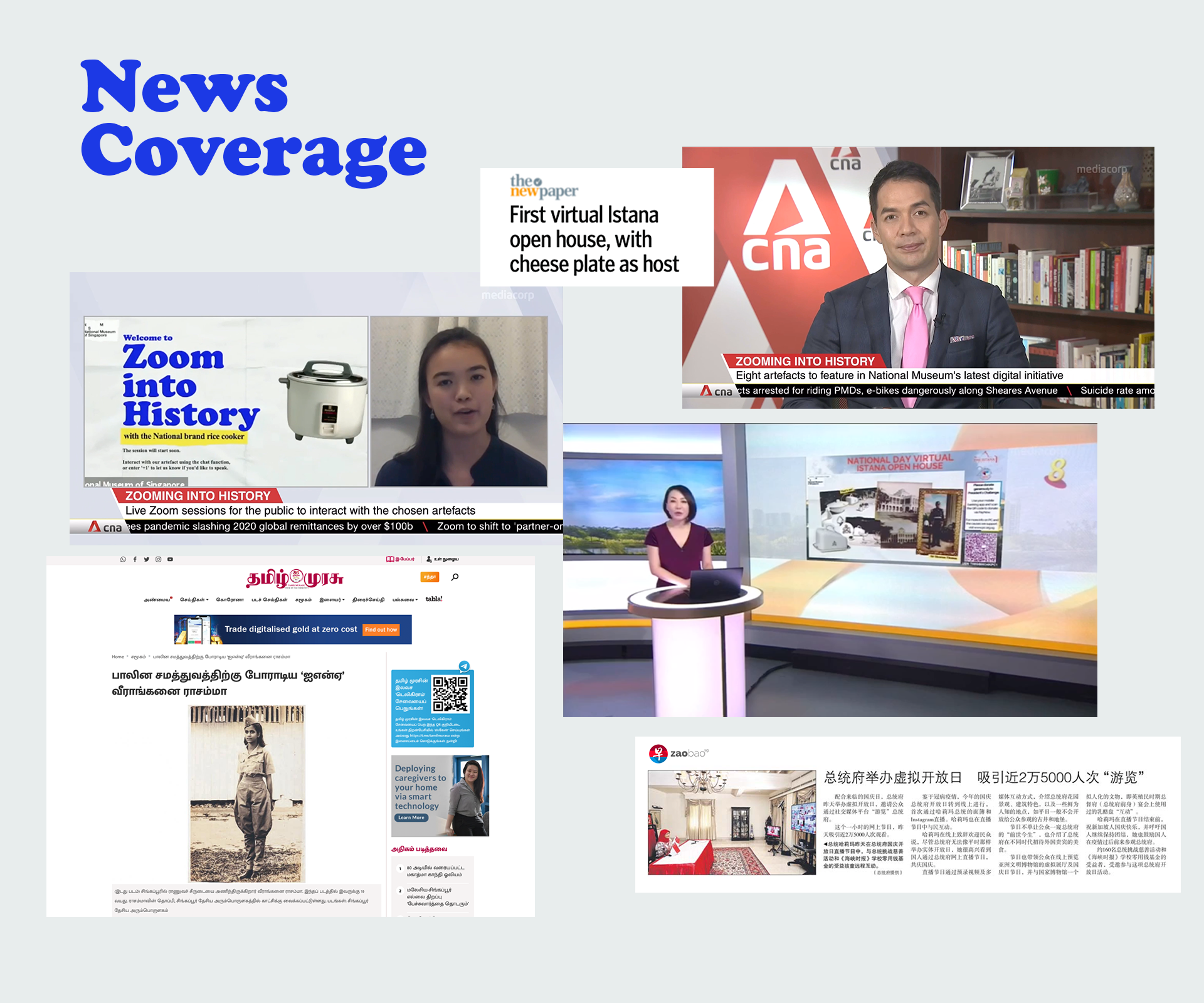Click the Channel 8 studio broadcast screenshot
The height and width of the screenshot is (1003, 1204).
coord(830,570)
